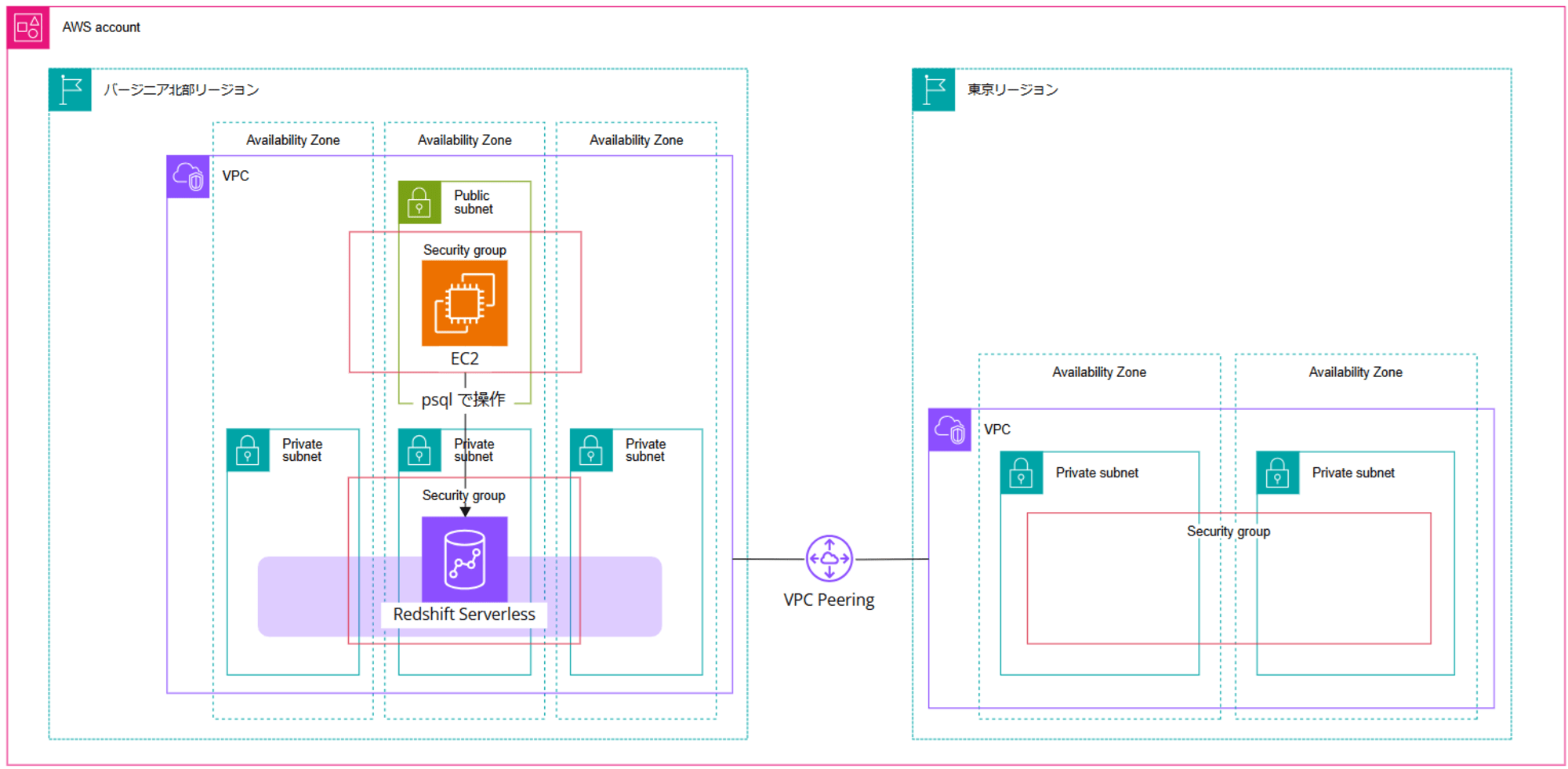Click the orange EC2 instance icon
Image resolution: width=1568 pixels, height=769 pixels.
point(464,303)
